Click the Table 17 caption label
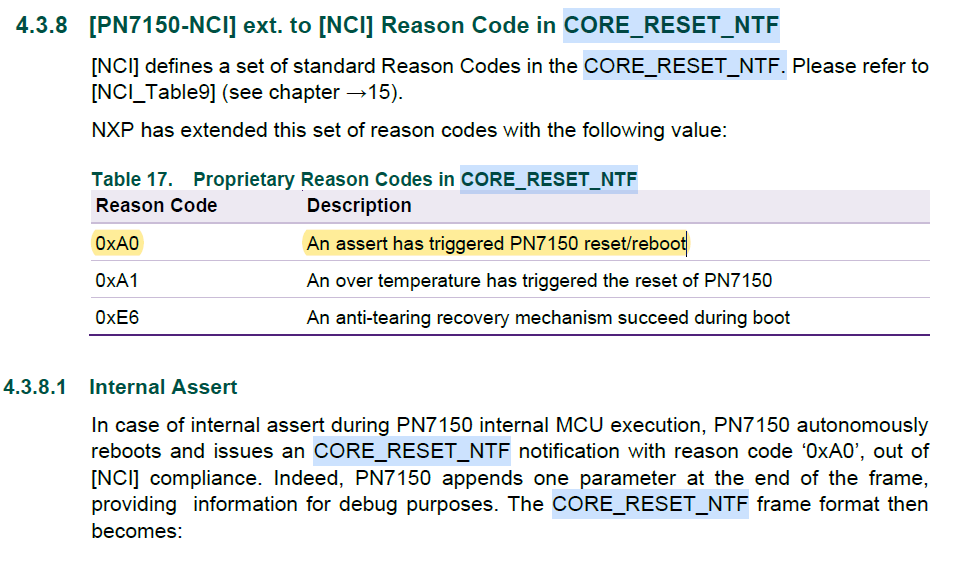 [x=131, y=179]
